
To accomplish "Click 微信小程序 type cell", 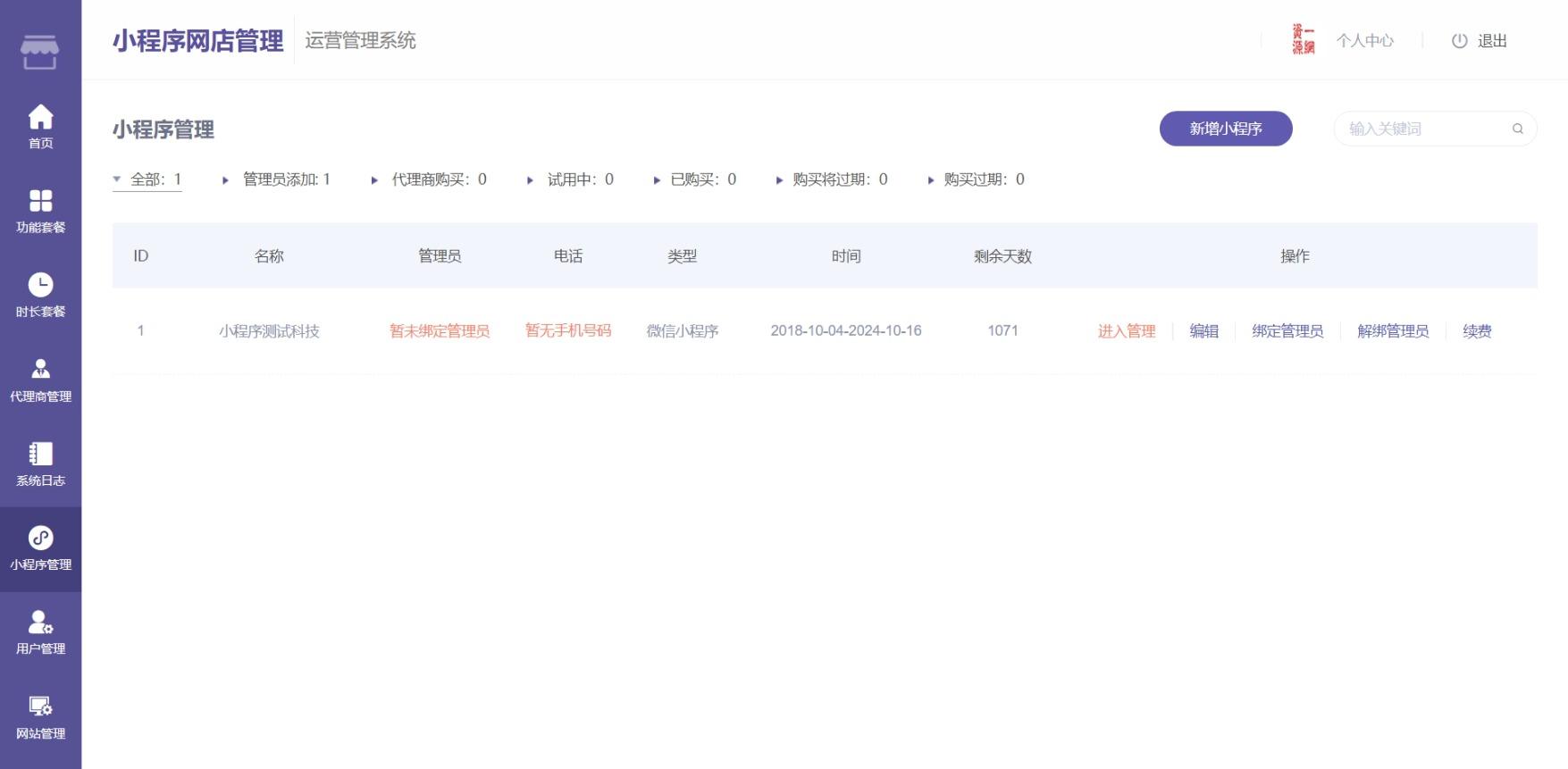I will click(683, 331).
